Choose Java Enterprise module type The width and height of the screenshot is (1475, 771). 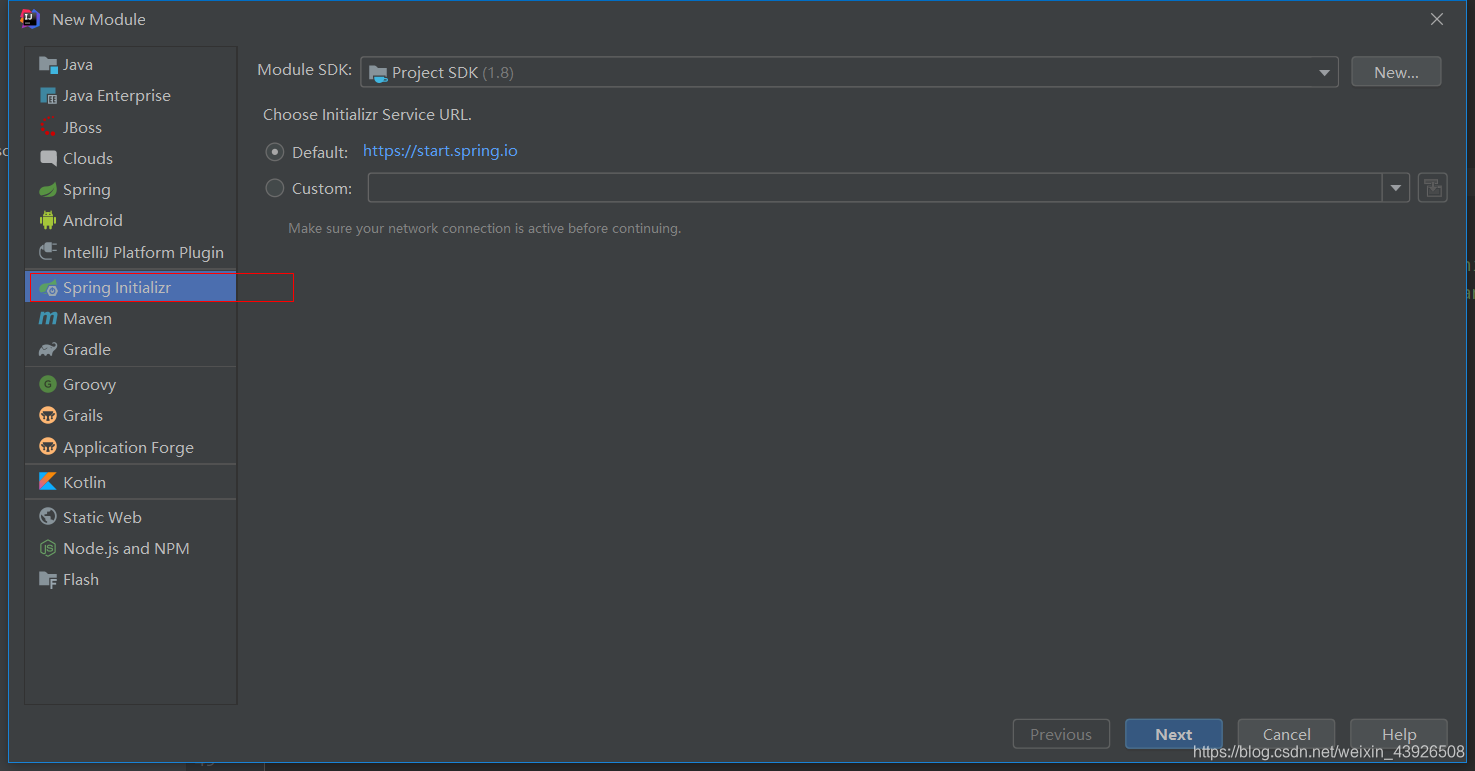(131, 96)
